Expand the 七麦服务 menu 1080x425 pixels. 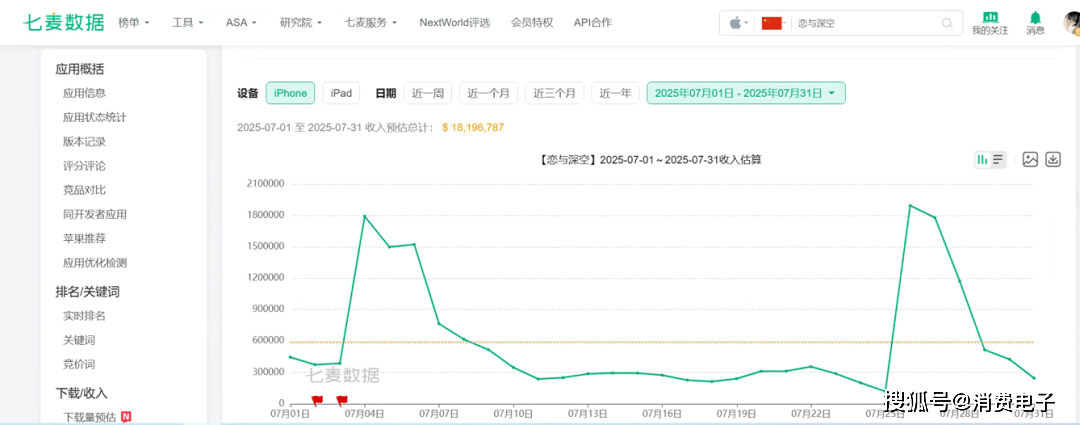(371, 23)
